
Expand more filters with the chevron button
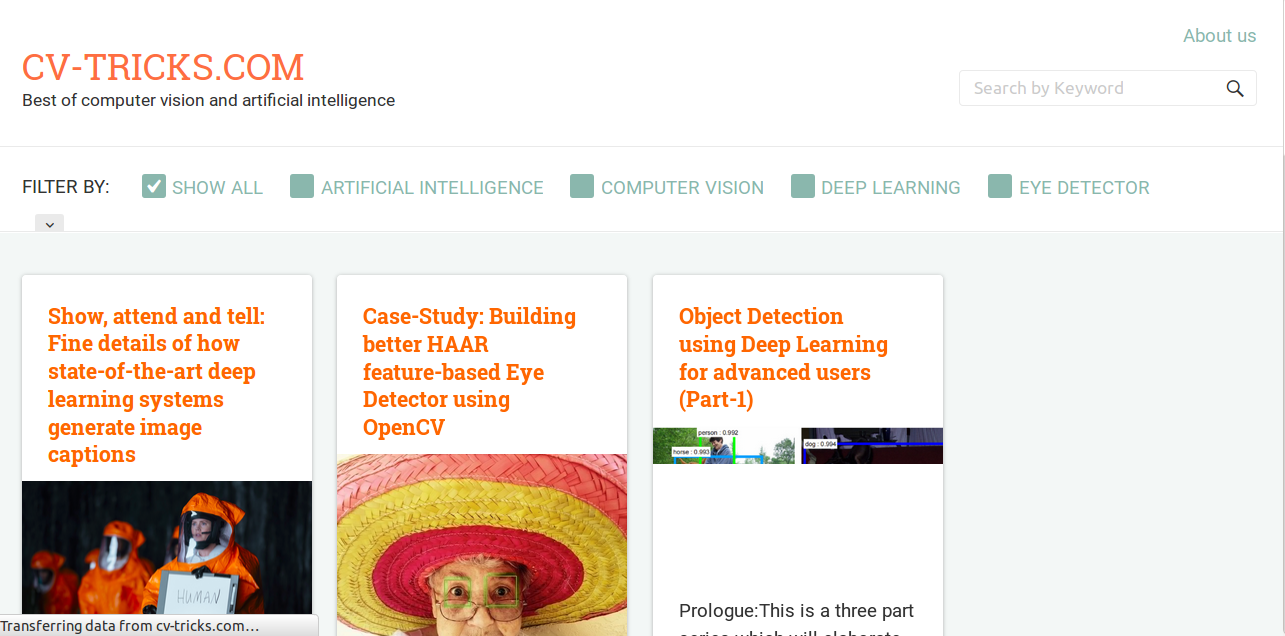(49, 224)
